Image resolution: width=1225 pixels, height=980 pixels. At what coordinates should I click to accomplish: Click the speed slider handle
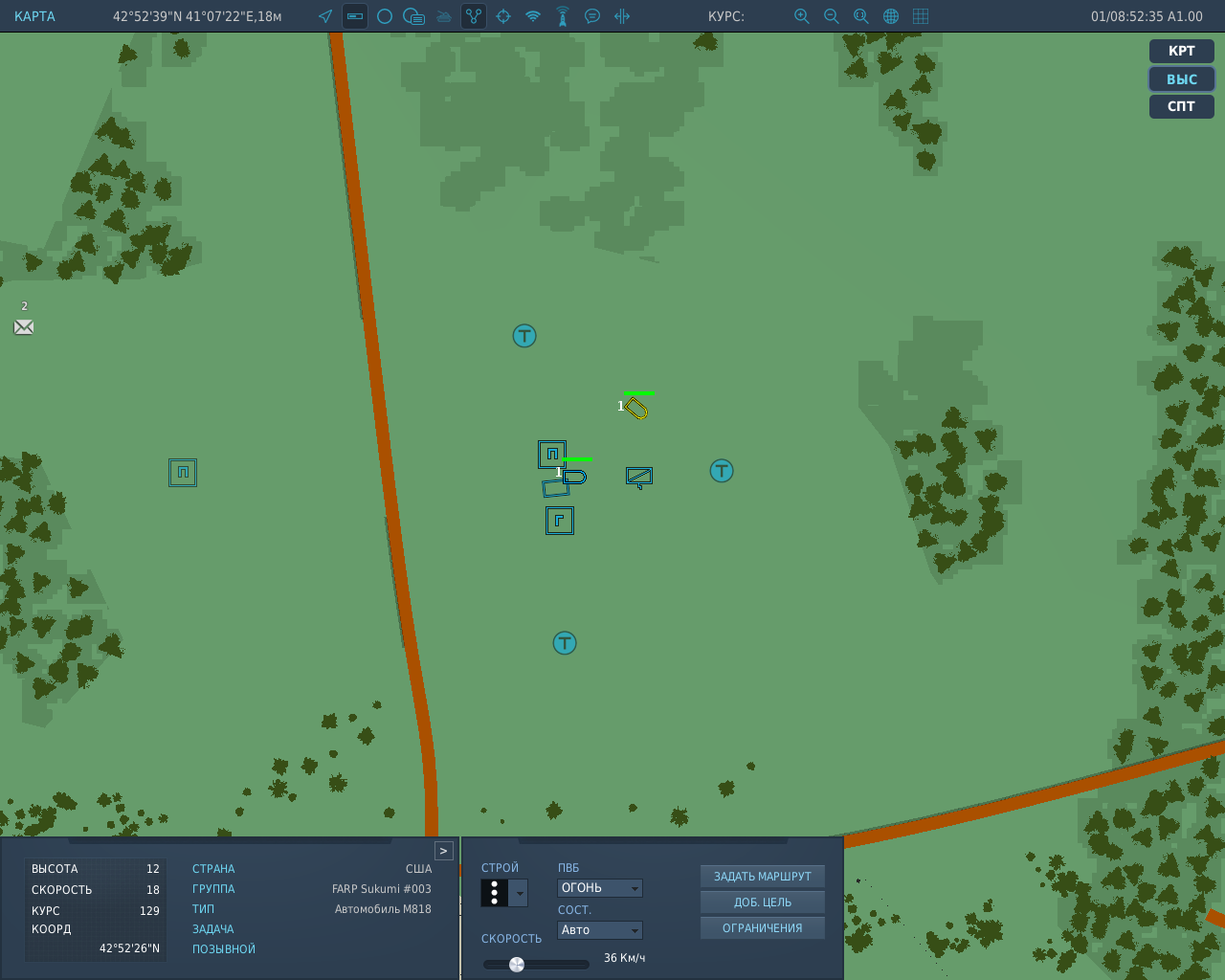click(517, 964)
